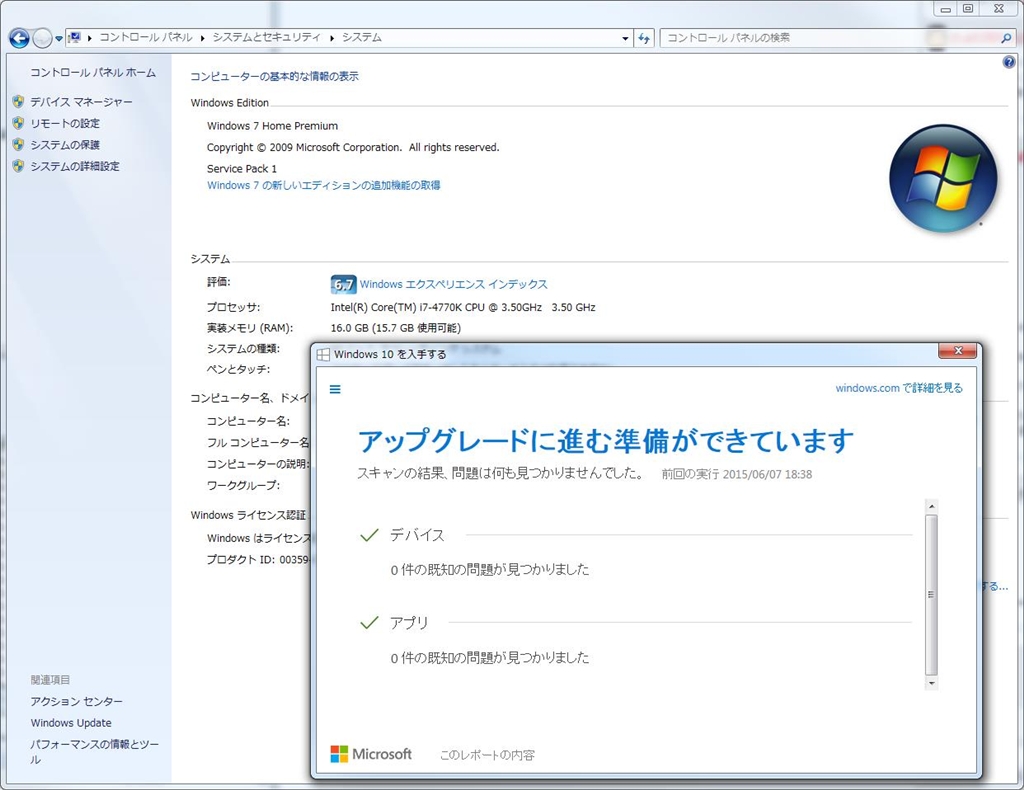Open the help question mark icon

click(1009, 63)
